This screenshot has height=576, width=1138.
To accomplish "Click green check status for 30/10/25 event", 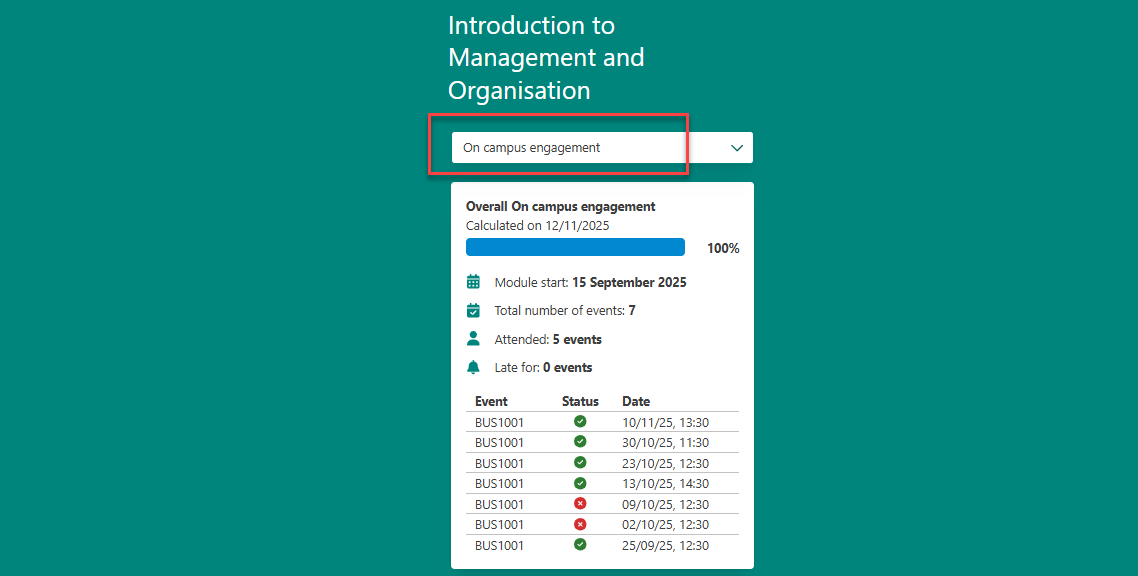I will tap(580, 442).
